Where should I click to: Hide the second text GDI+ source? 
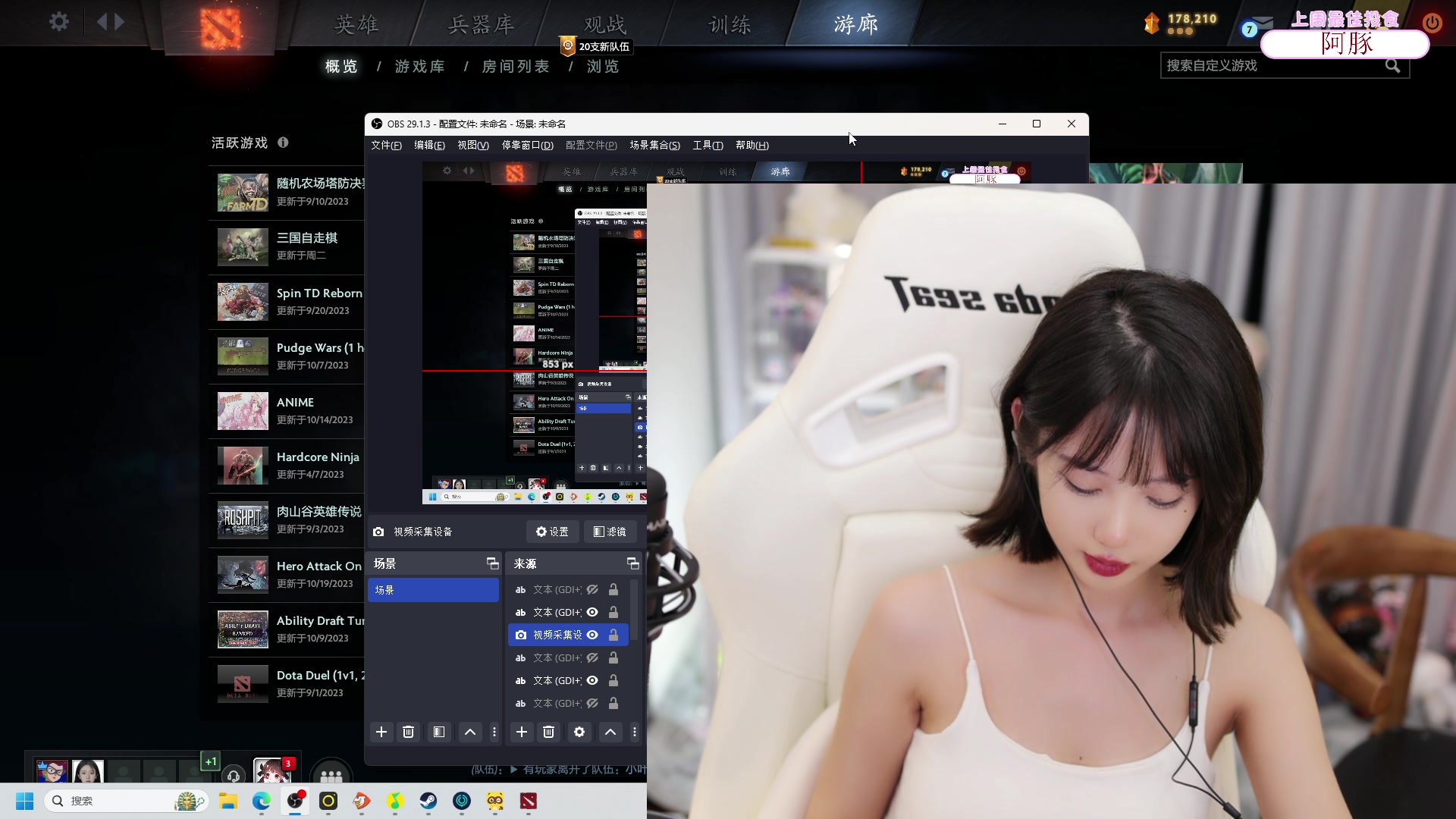(592, 612)
